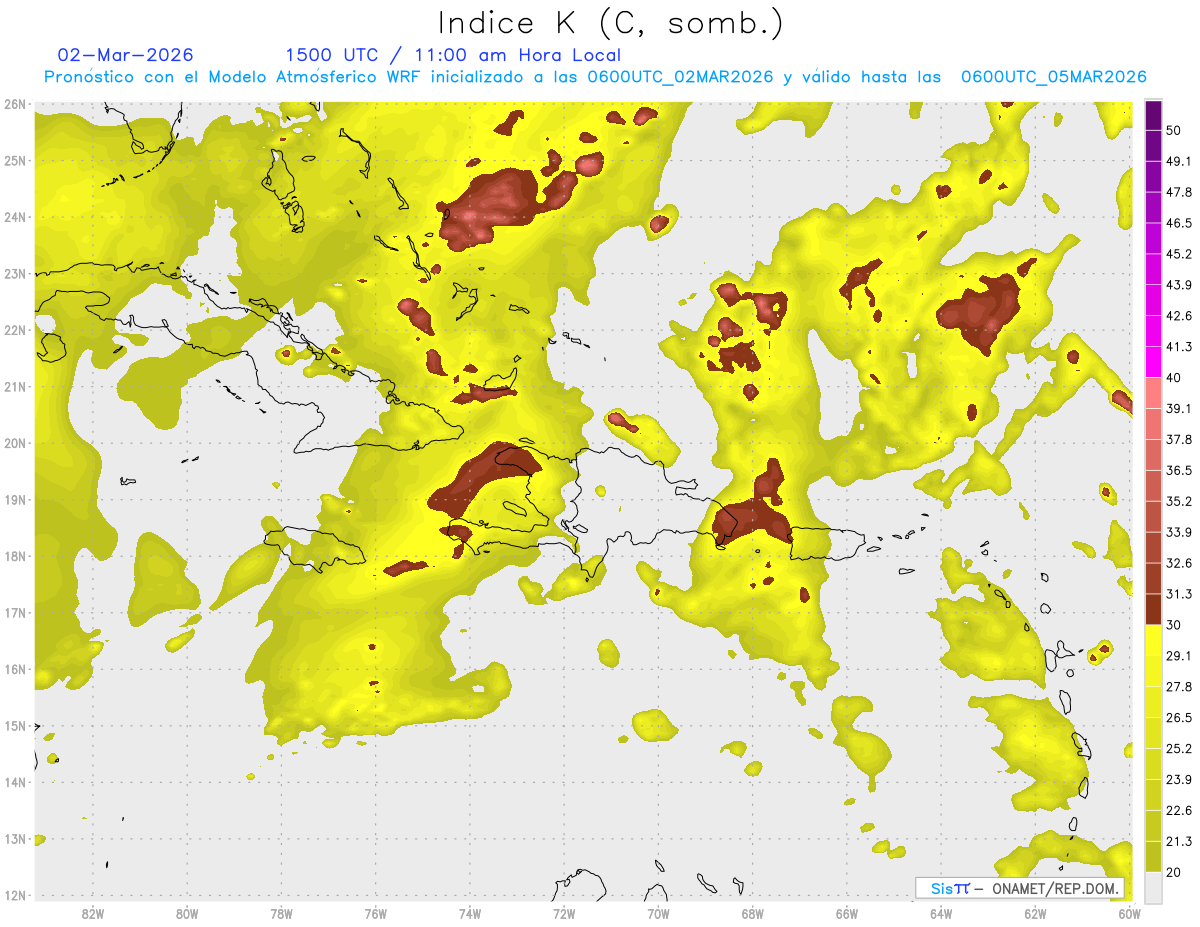Click the "18N" latitude label

point(15,556)
